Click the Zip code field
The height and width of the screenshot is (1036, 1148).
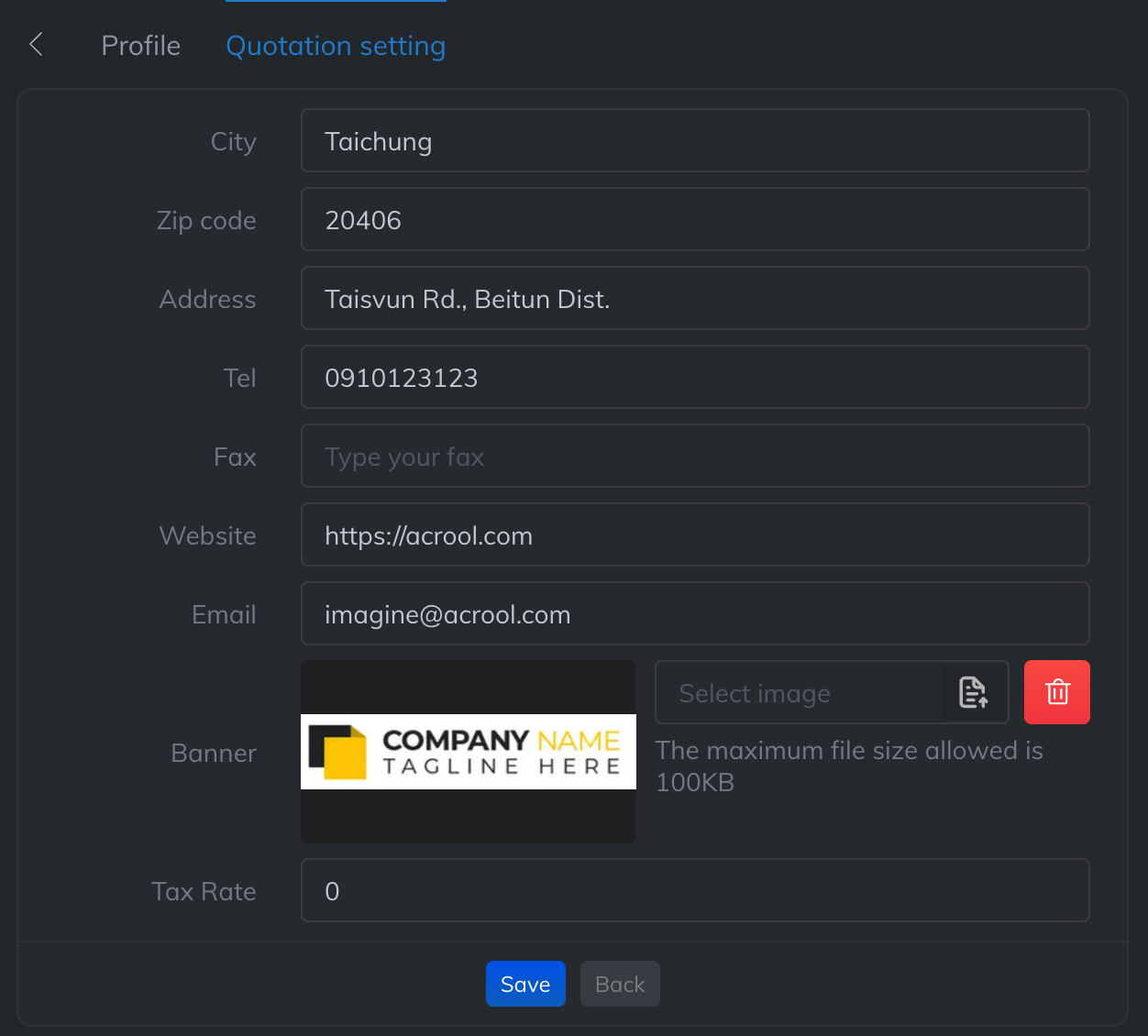click(694, 219)
